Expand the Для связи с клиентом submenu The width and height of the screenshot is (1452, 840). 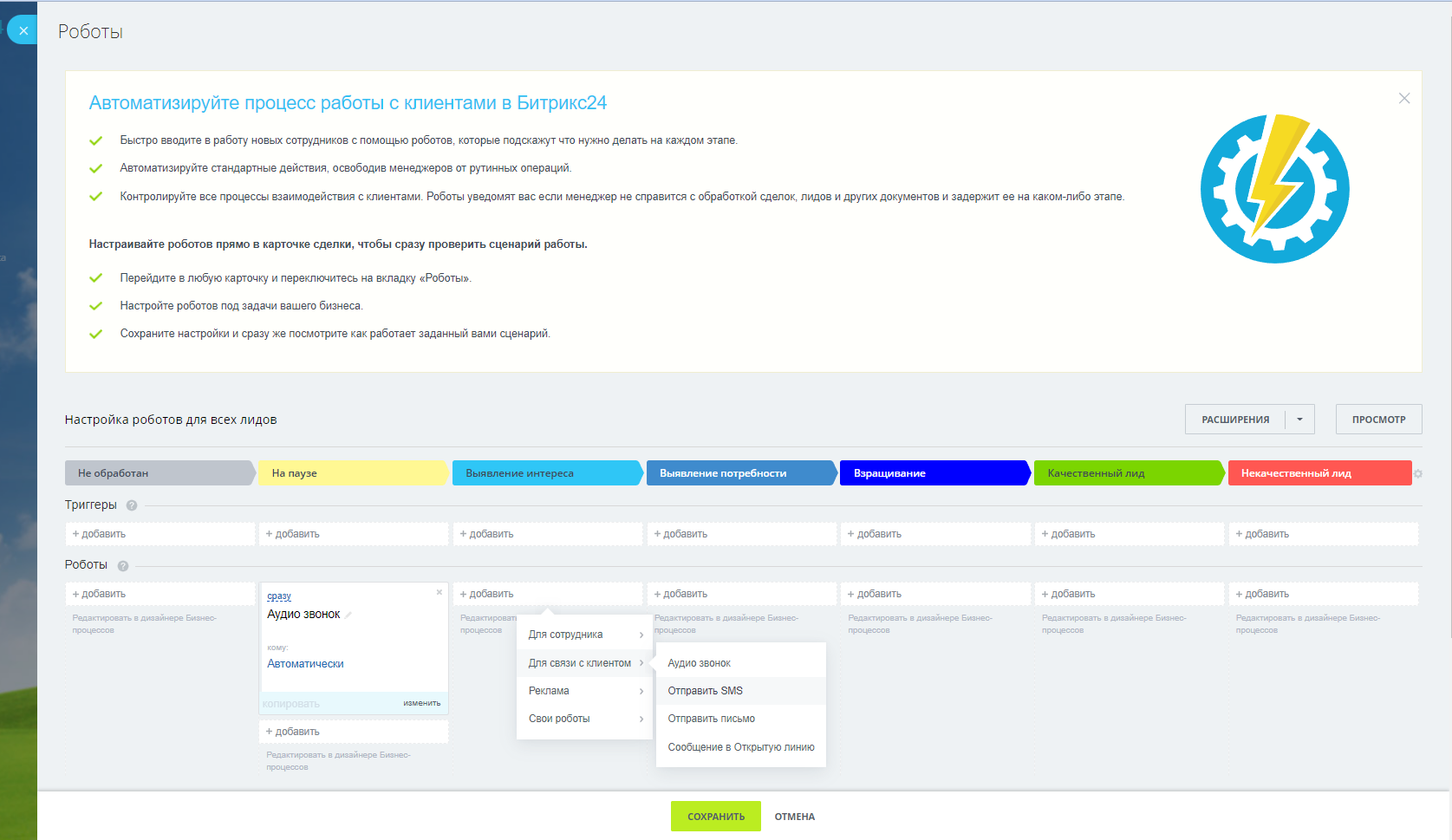(584, 663)
